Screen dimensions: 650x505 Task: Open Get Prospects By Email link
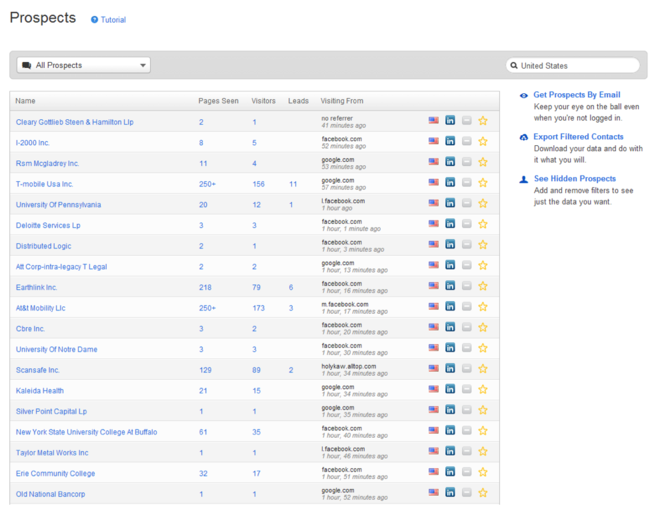(x=576, y=96)
